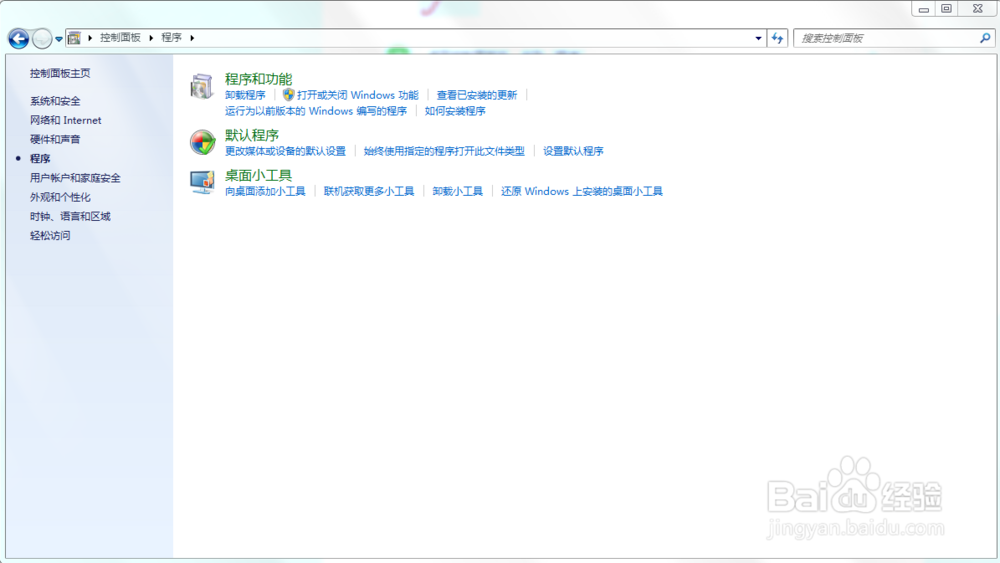Expand the arrow after 控制面板 breadcrumb

pos(151,38)
